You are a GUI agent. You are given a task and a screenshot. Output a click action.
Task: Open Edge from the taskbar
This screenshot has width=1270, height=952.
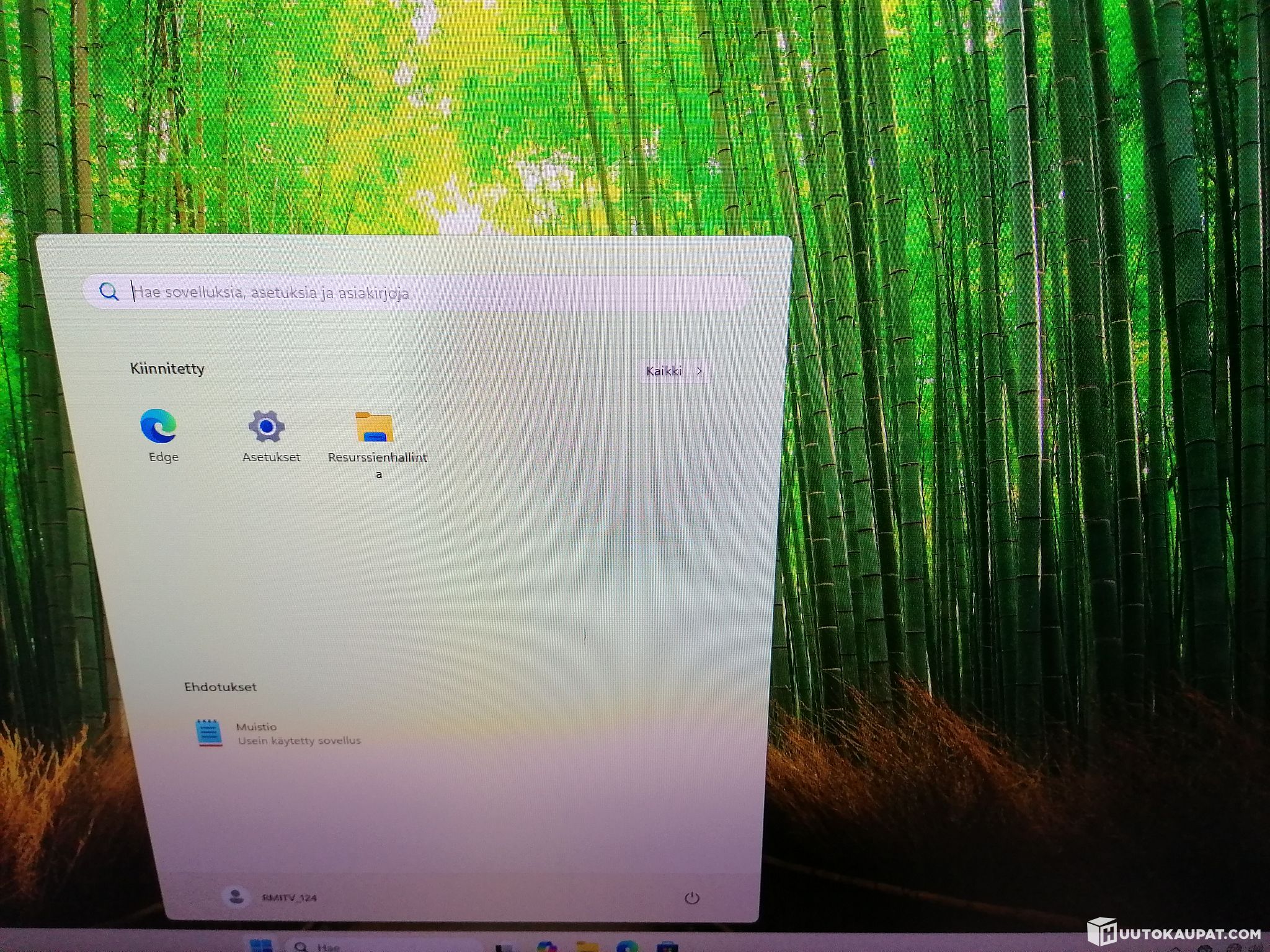tap(628, 948)
